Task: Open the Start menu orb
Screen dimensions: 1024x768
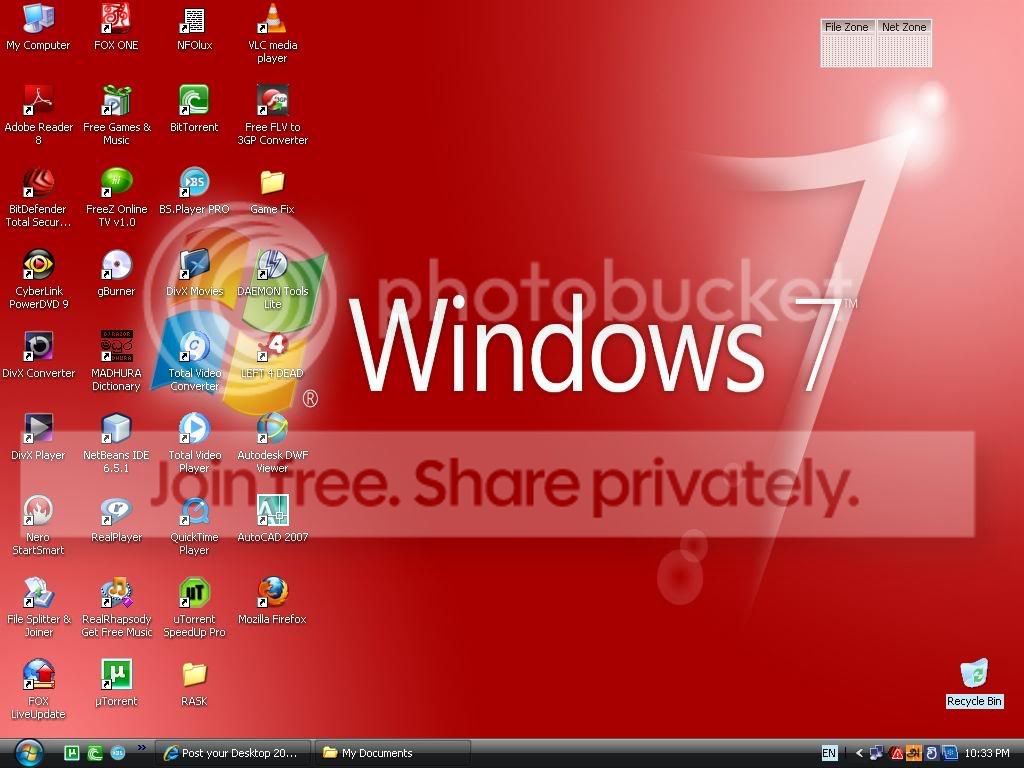Action: [27, 753]
